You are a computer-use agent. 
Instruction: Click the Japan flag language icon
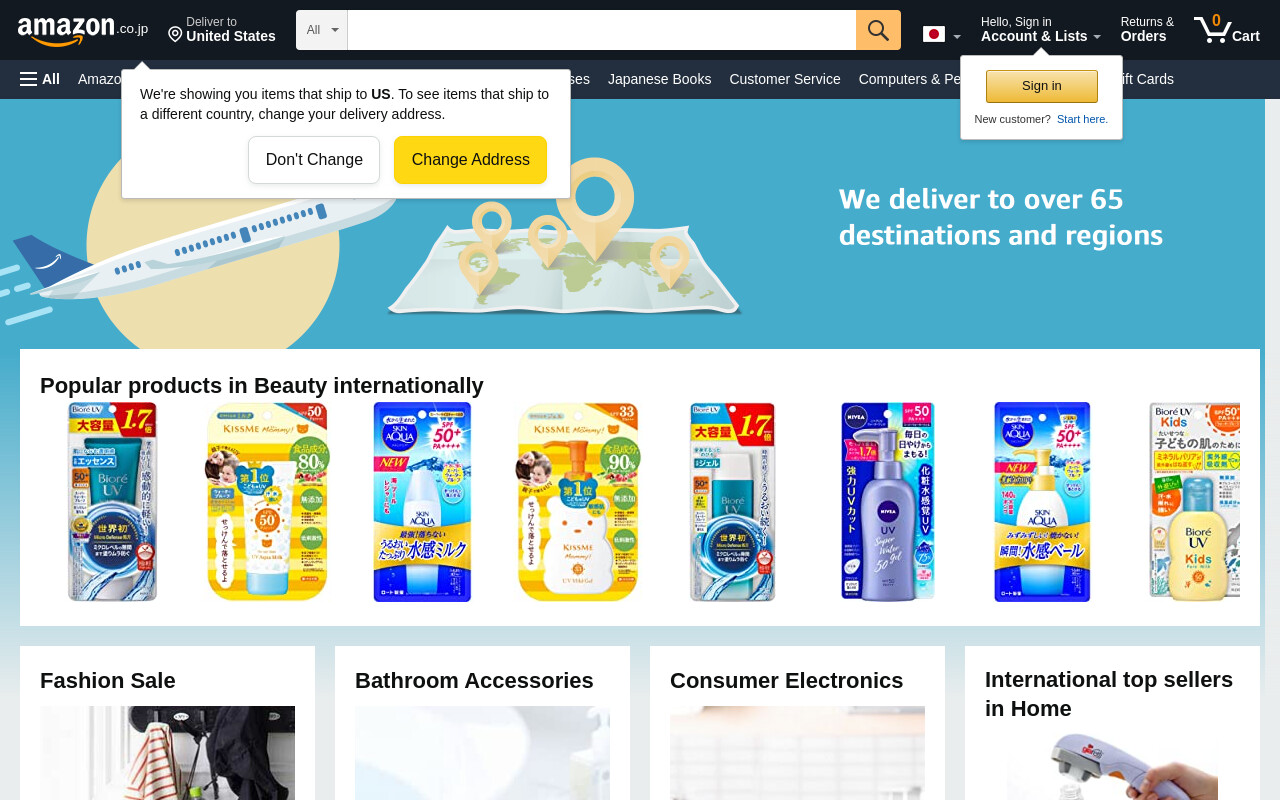pos(934,35)
